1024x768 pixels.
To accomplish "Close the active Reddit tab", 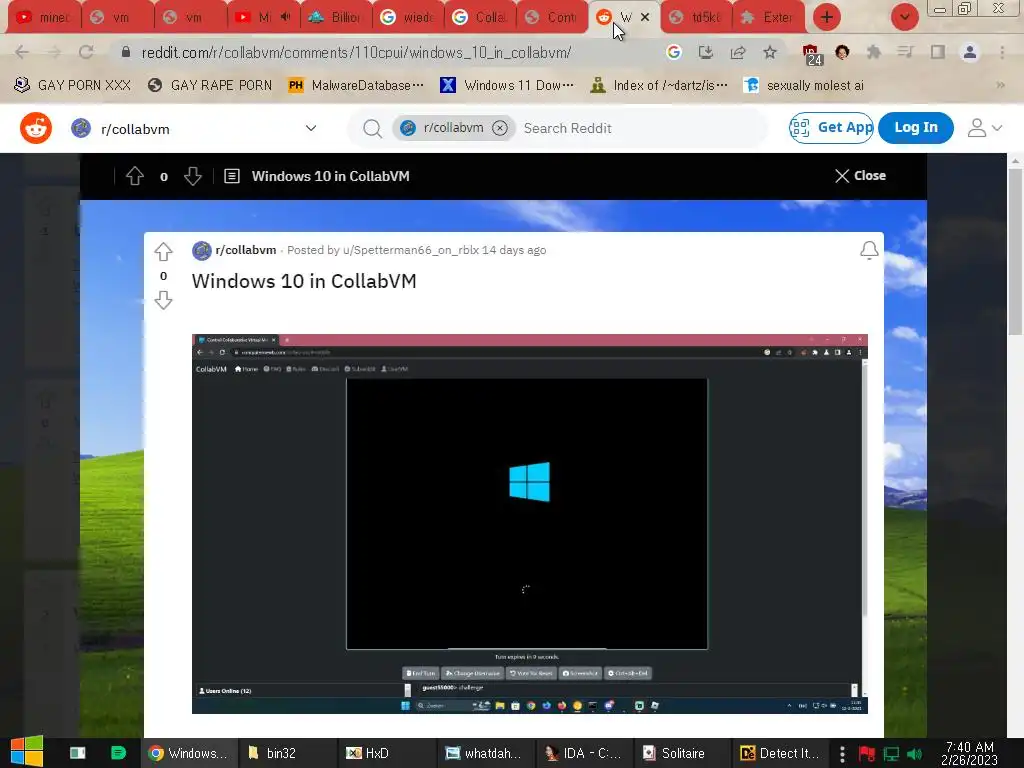I will [x=645, y=17].
